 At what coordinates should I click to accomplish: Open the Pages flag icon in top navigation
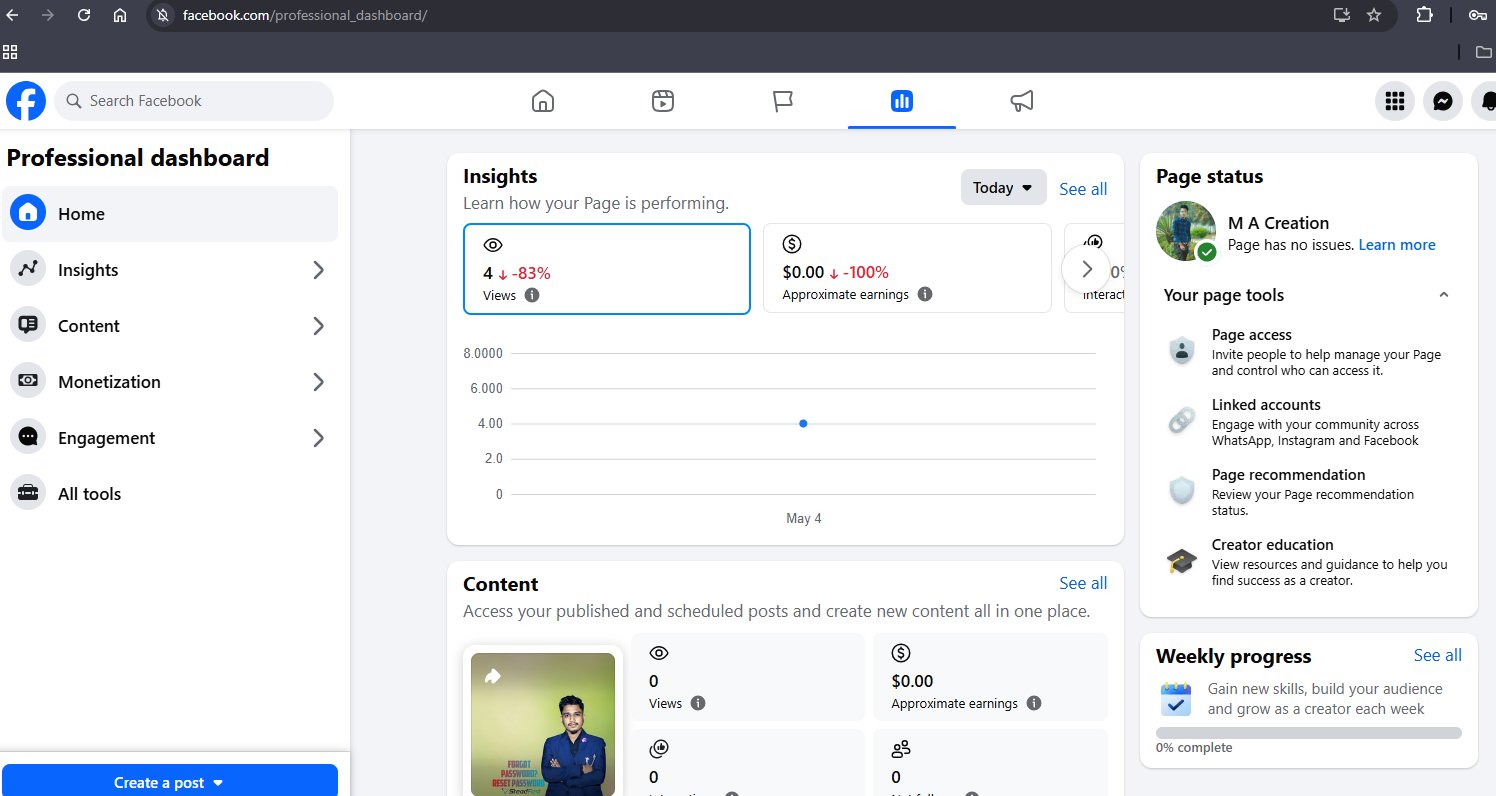click(x=783, y=101)
